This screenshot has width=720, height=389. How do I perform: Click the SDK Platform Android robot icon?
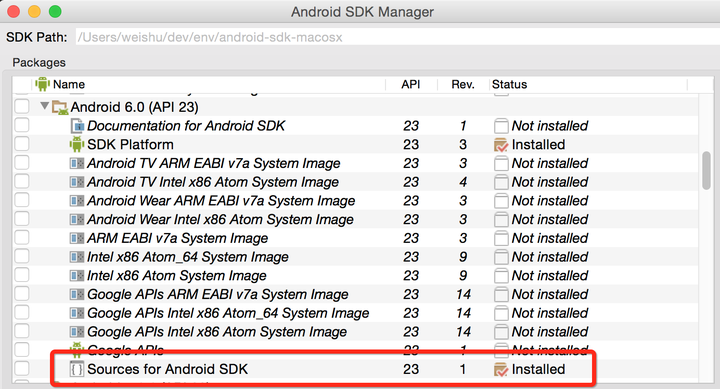click(77, 144)
